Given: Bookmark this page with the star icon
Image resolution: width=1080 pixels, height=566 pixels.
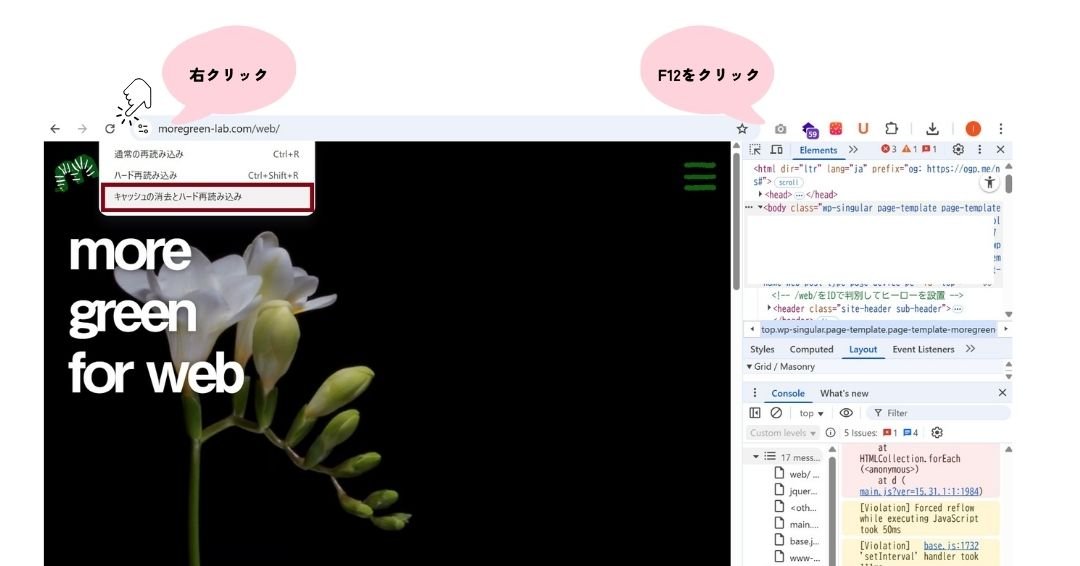Looking at the screenshot, I should click(x=742, y=129).
